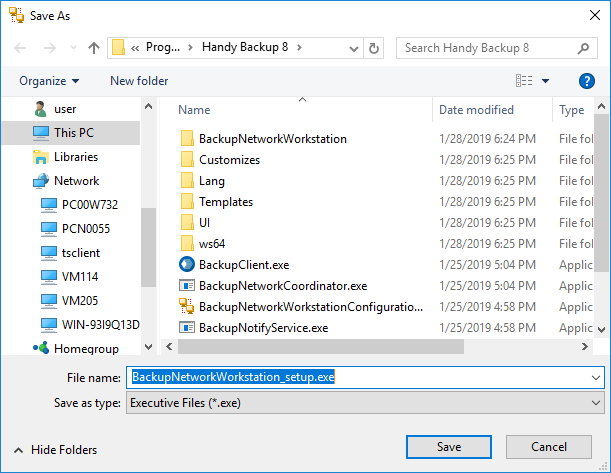Click the Forward navigation arrow
The width and height of the screenshot is (611, 473).
point(49,48)
